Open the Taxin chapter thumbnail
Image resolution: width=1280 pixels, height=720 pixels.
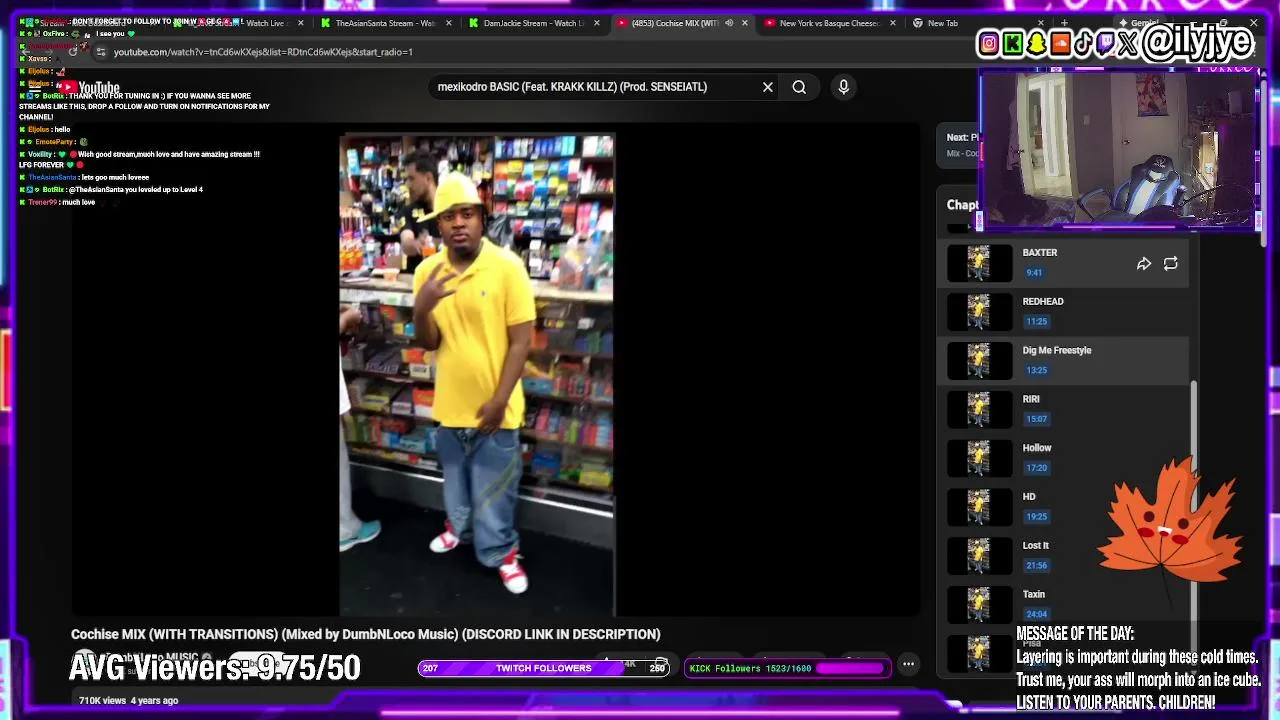click(x=979, y=605)
